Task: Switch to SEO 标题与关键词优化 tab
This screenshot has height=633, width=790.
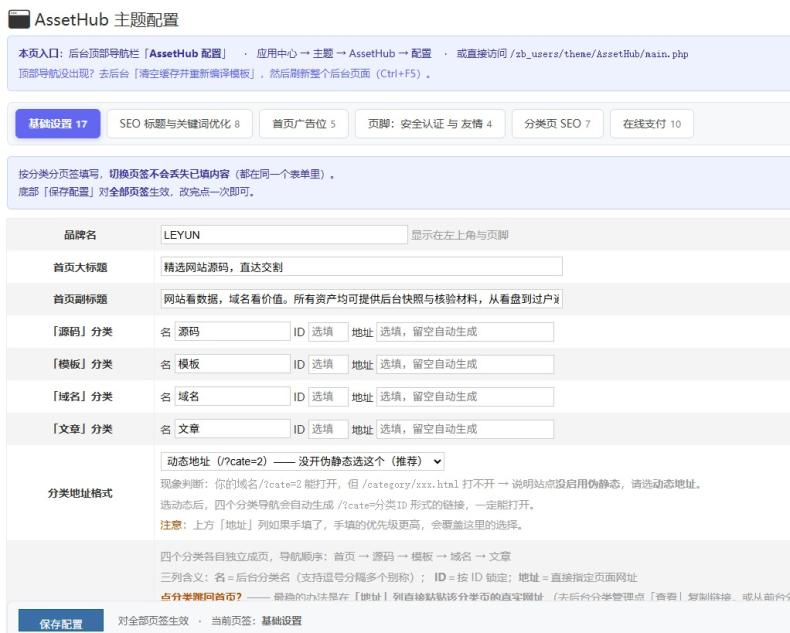Action: 179,123
